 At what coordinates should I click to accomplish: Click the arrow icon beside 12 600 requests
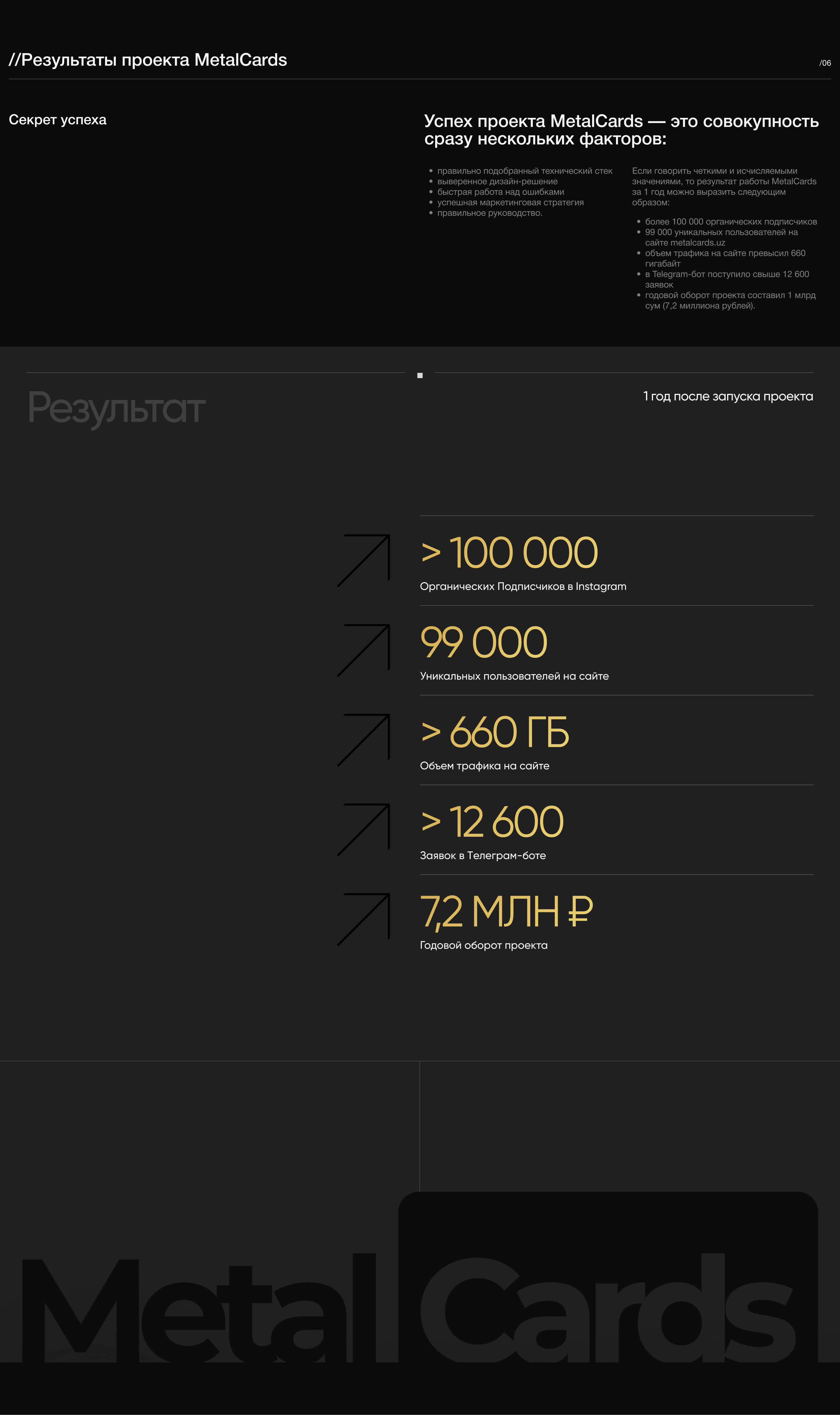click(x=363, y=829)
